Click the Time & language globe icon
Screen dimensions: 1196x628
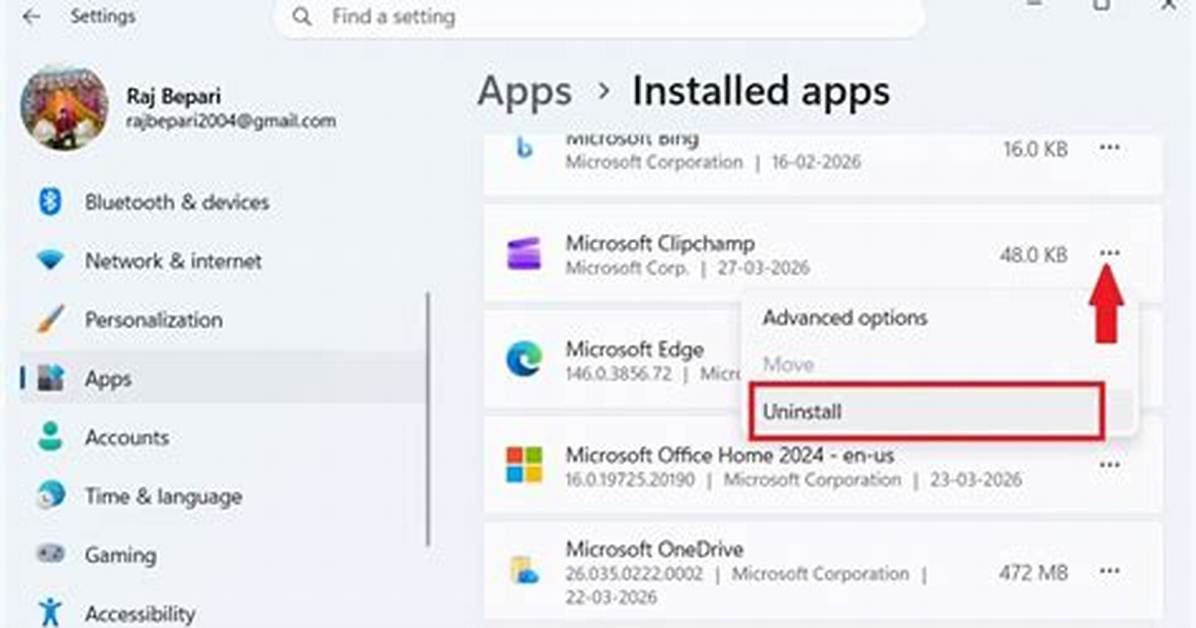click(50, 495)
